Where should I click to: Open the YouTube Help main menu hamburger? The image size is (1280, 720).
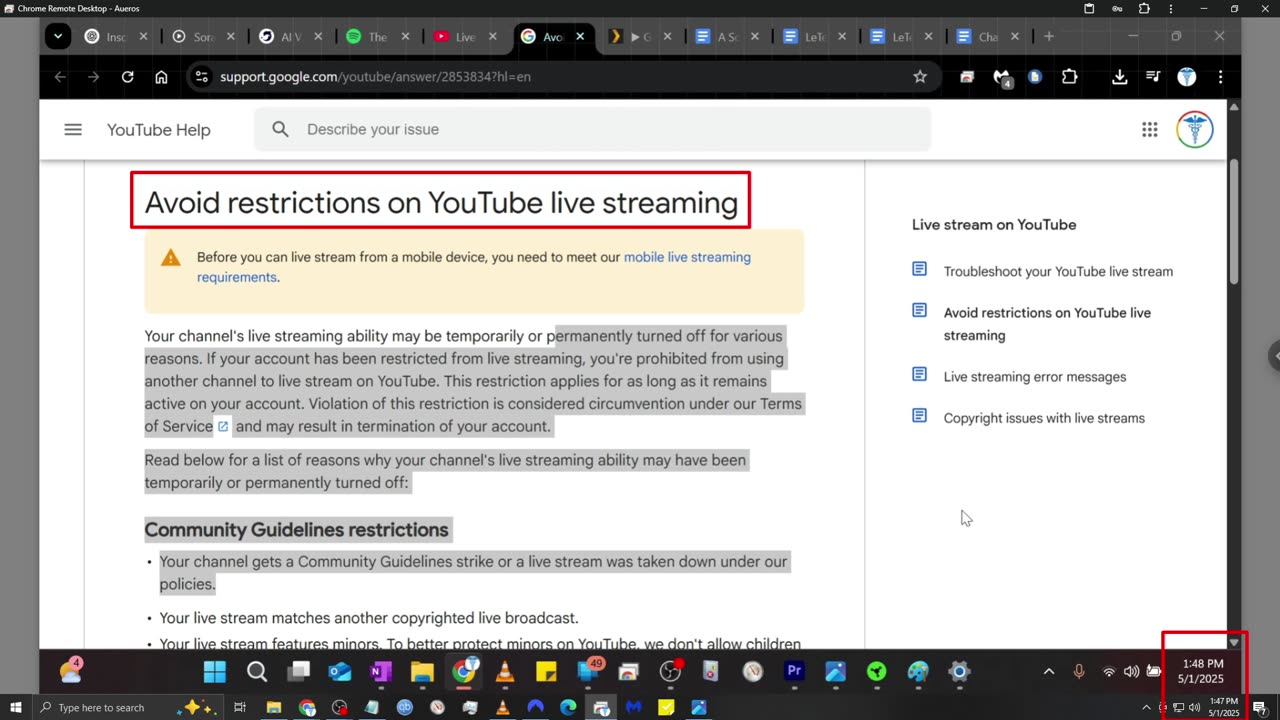coord(73,130)
